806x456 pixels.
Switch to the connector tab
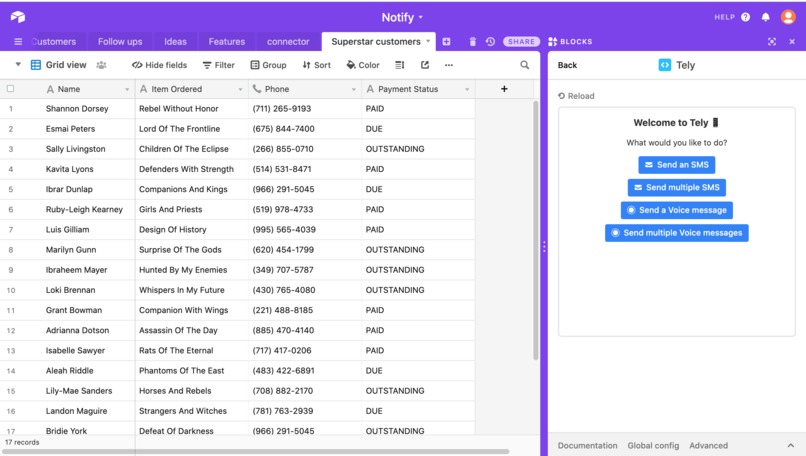click(288, 42)
